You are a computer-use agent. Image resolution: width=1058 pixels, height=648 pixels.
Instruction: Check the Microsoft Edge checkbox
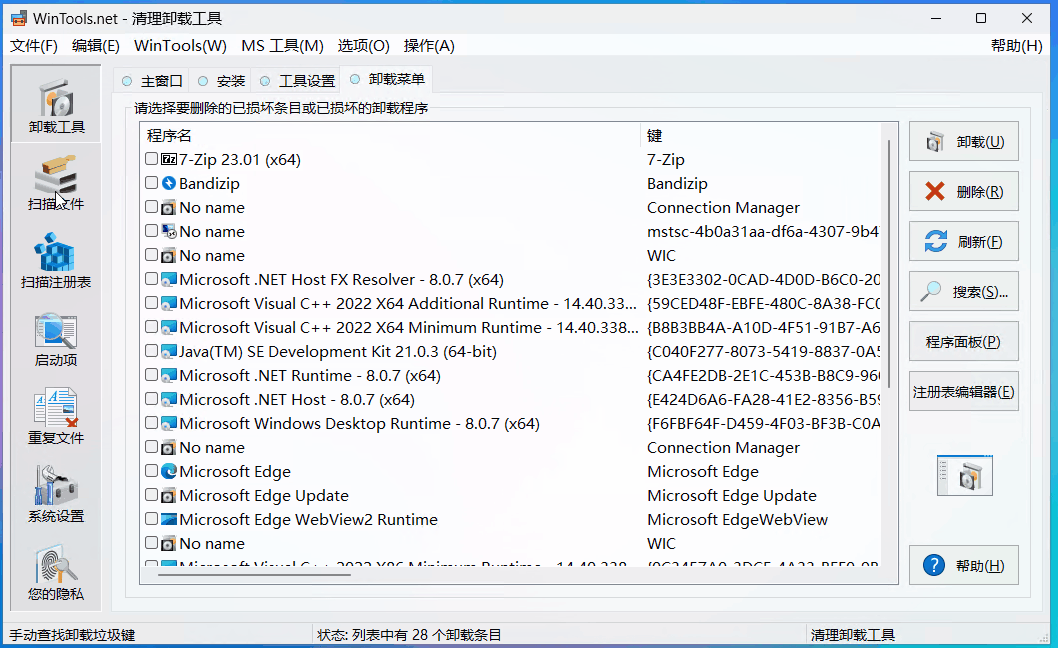tap(151, 470)
